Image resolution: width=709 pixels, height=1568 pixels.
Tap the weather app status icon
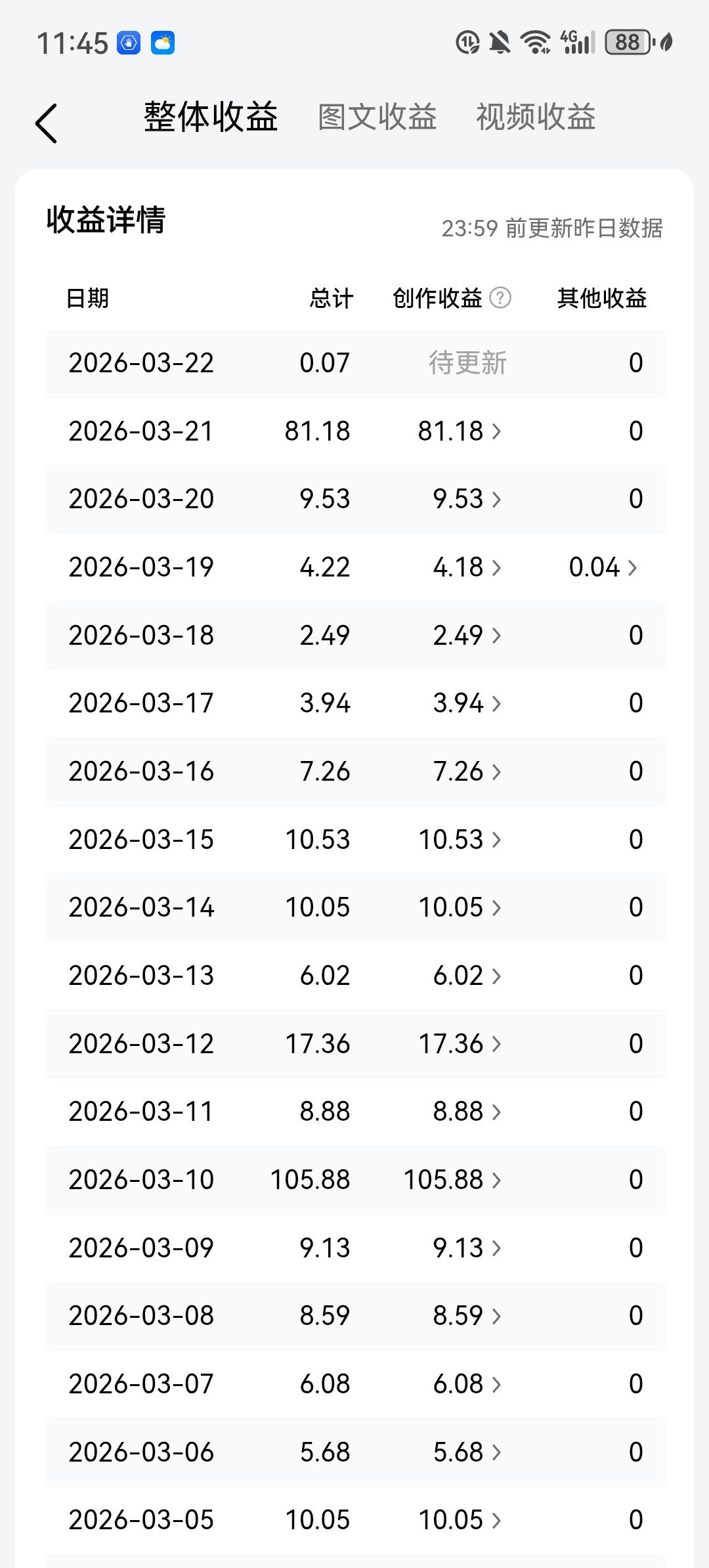pyautogui.click(x=163, y=43)
